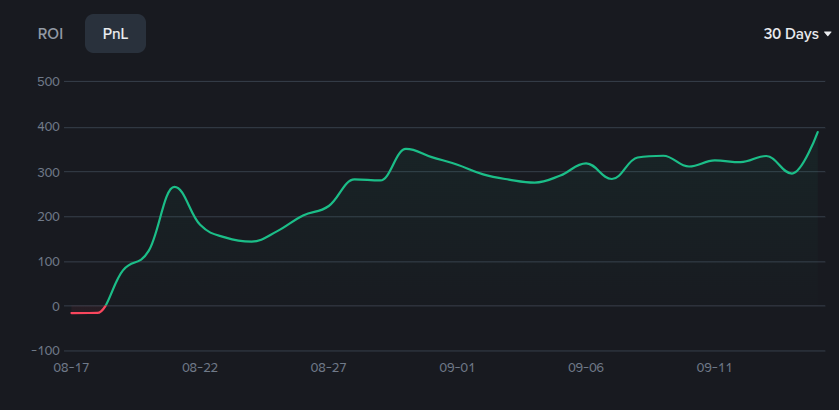The height and width of the screenshot is (410, 839).
Task: Click the 500 y-axis label
Action: point(48,82)
